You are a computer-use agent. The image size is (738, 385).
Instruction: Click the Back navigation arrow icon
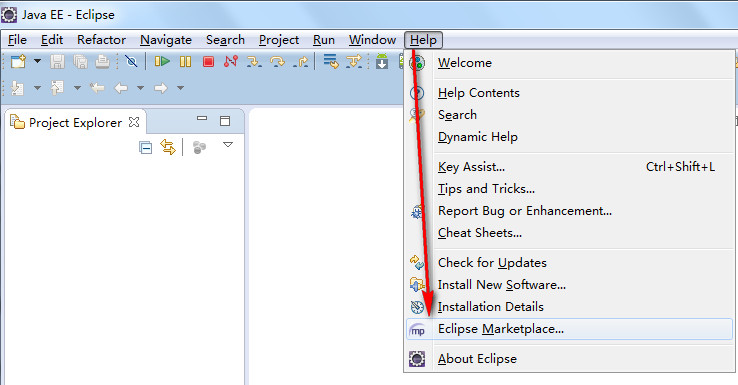(x=121, y=88)
